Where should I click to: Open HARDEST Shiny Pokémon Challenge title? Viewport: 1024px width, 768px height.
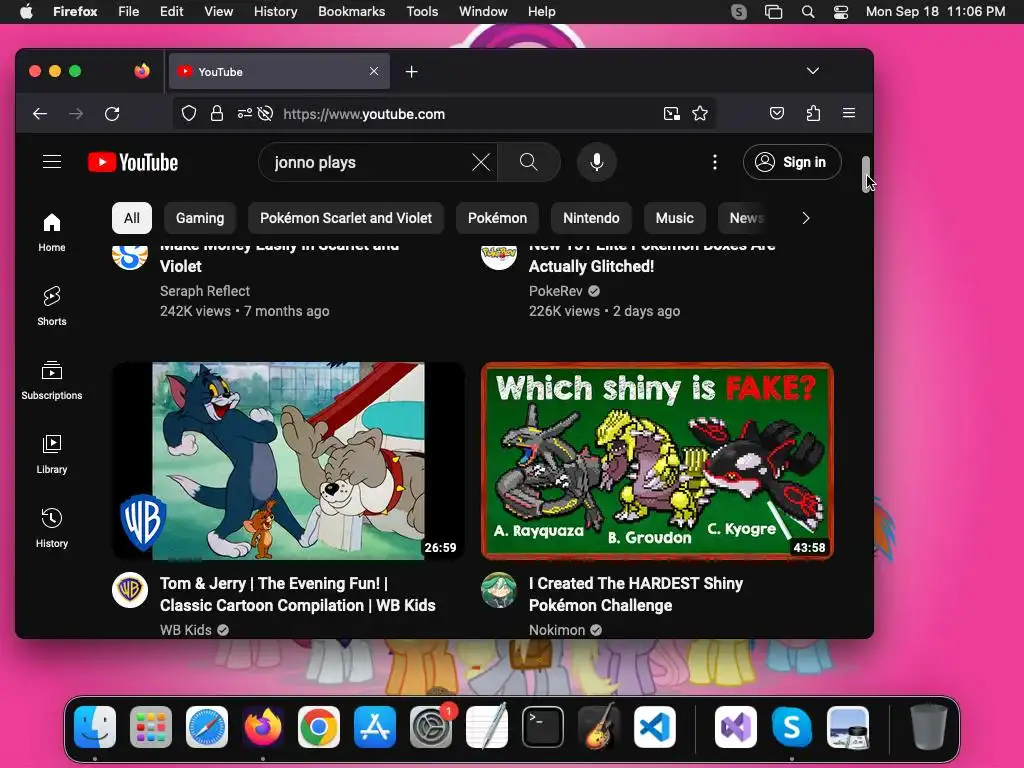636,594
